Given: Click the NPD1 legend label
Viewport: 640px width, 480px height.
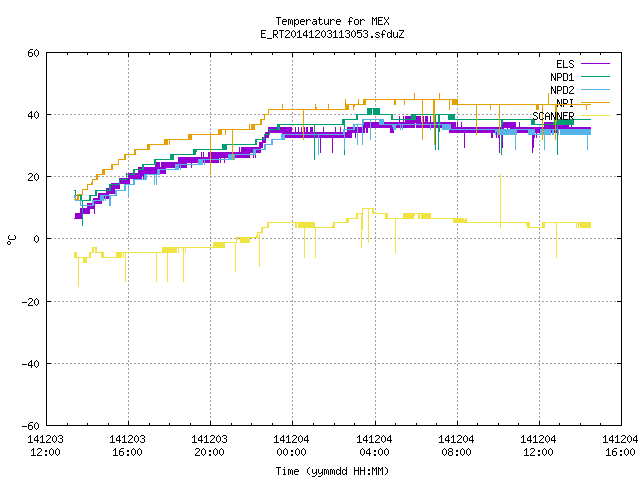Looking at the screenshot, I should tap(562, 77).
